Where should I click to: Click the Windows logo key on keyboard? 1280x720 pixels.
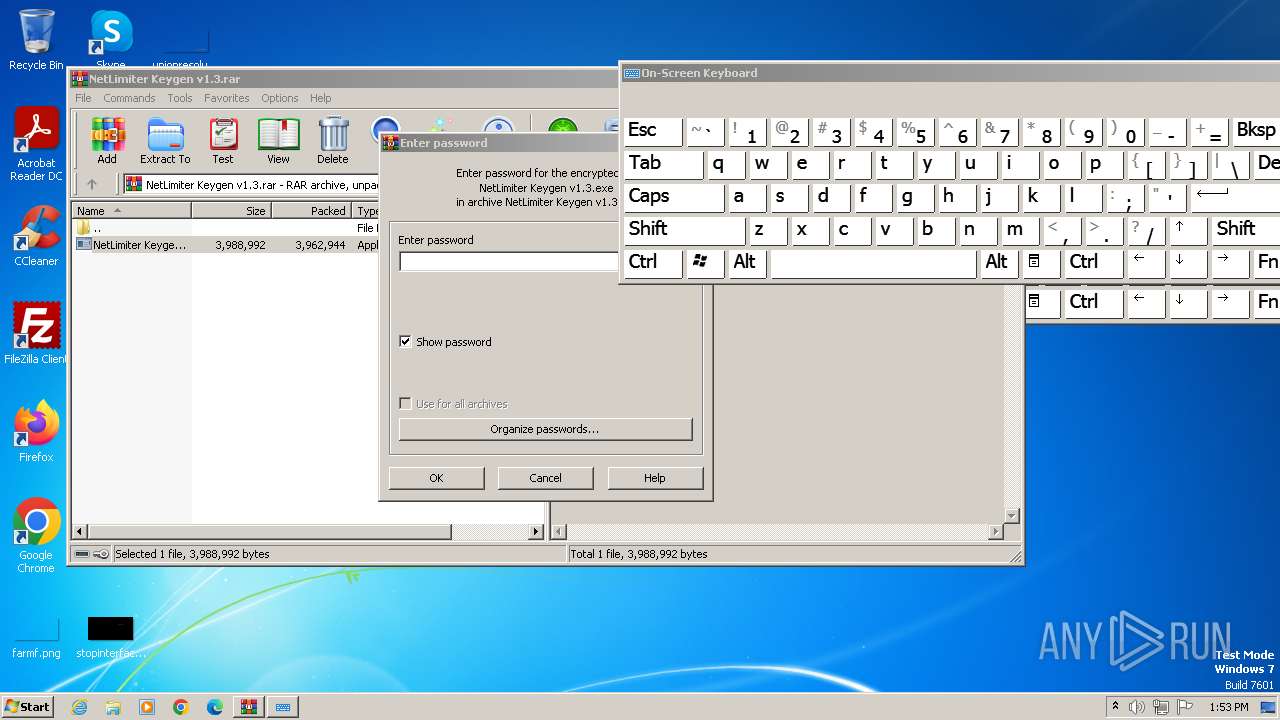[703, 262]
